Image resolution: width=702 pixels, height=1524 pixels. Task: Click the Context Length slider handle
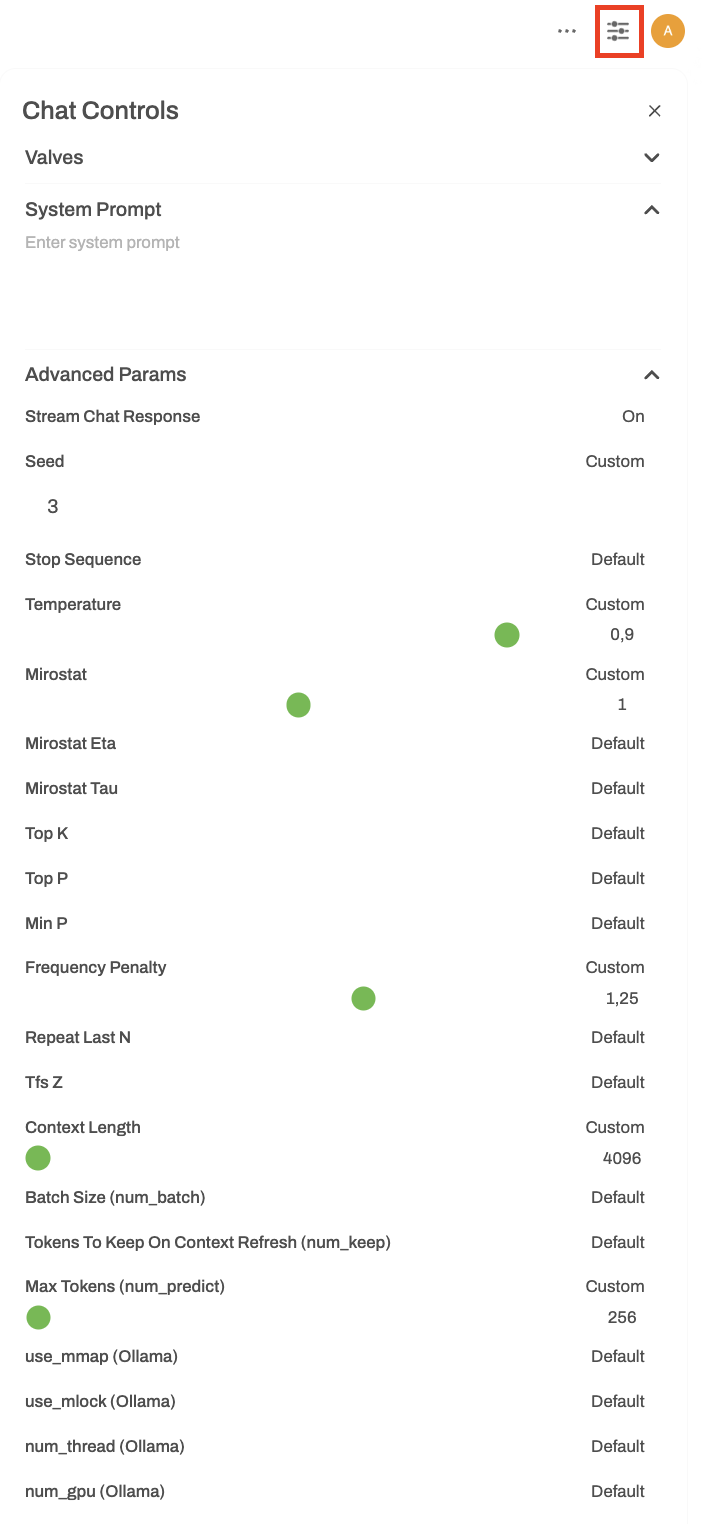tap(38, 1158)
